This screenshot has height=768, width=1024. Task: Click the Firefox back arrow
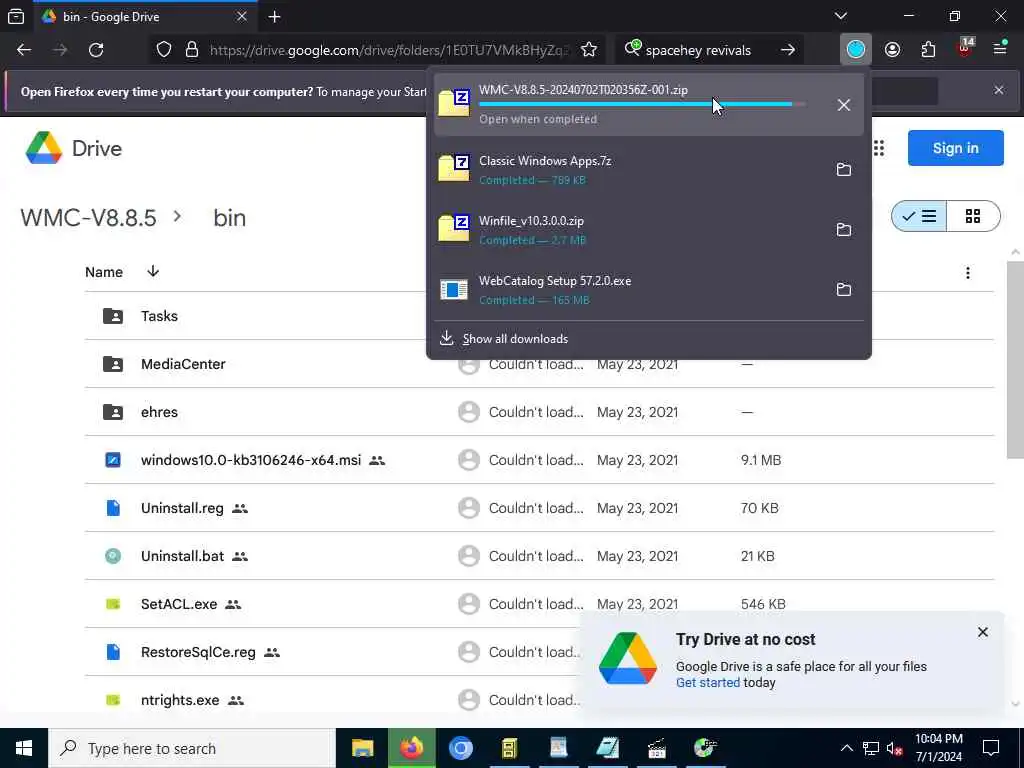(24, 50)
